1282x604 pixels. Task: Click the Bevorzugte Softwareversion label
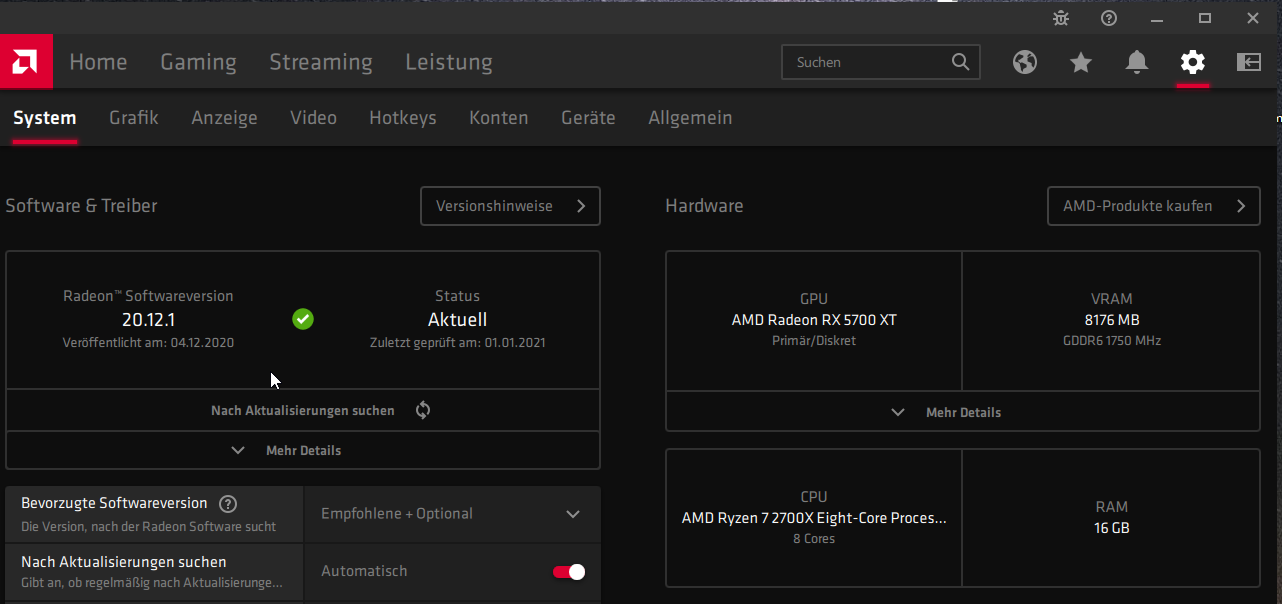[x=114, y=503]
